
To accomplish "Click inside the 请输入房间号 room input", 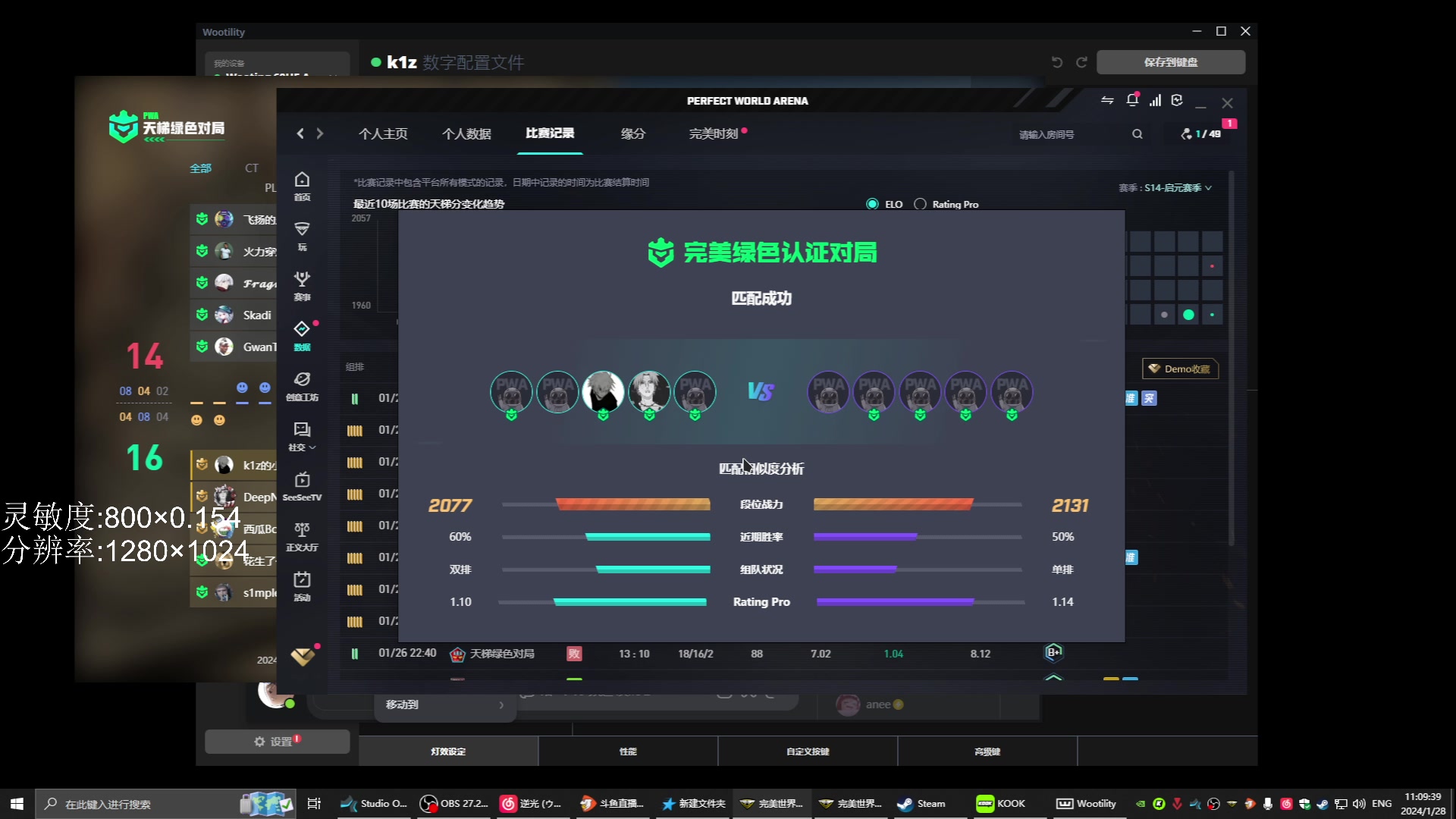I will [1069, 134].
